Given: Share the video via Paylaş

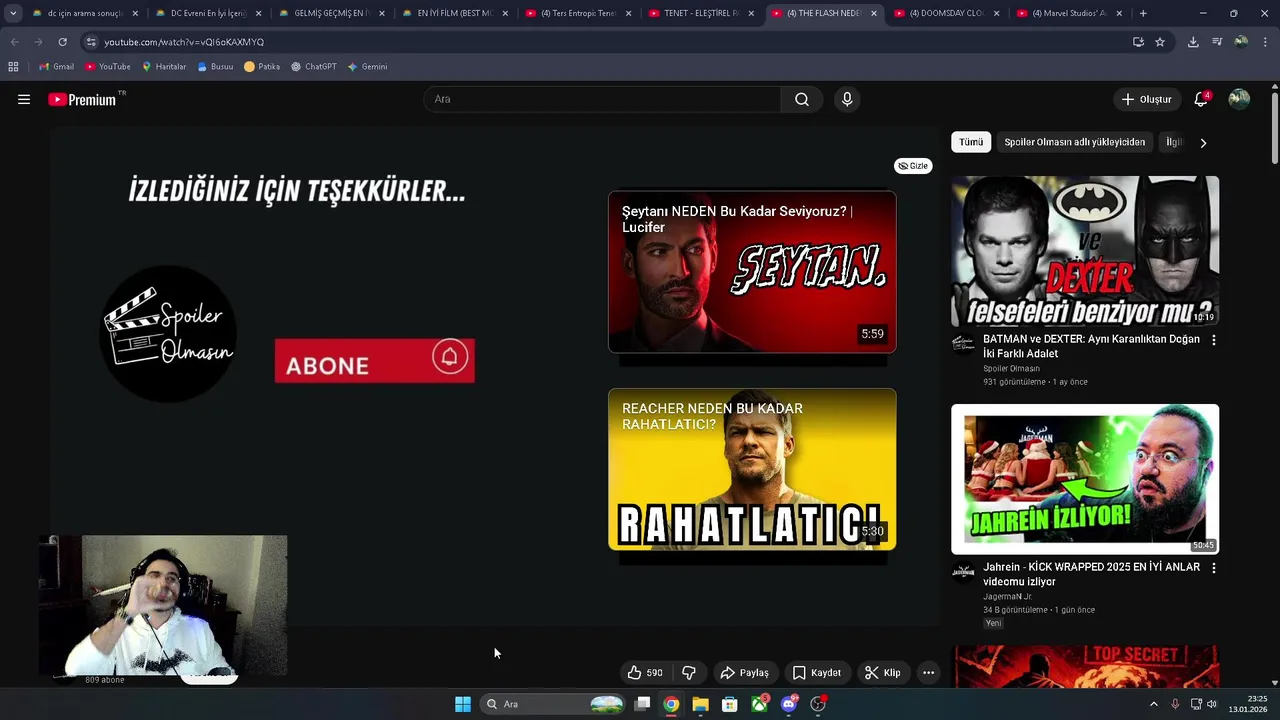Looking at the screenshot, I should (x=745, y=673).
